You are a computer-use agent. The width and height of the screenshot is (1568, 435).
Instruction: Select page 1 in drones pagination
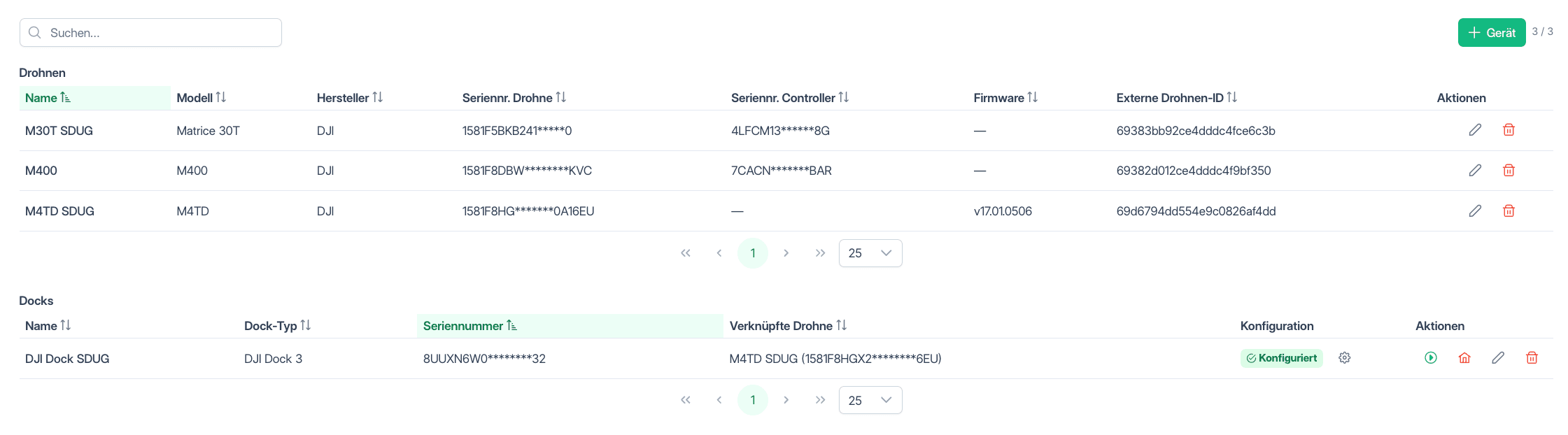coord(753,253)
